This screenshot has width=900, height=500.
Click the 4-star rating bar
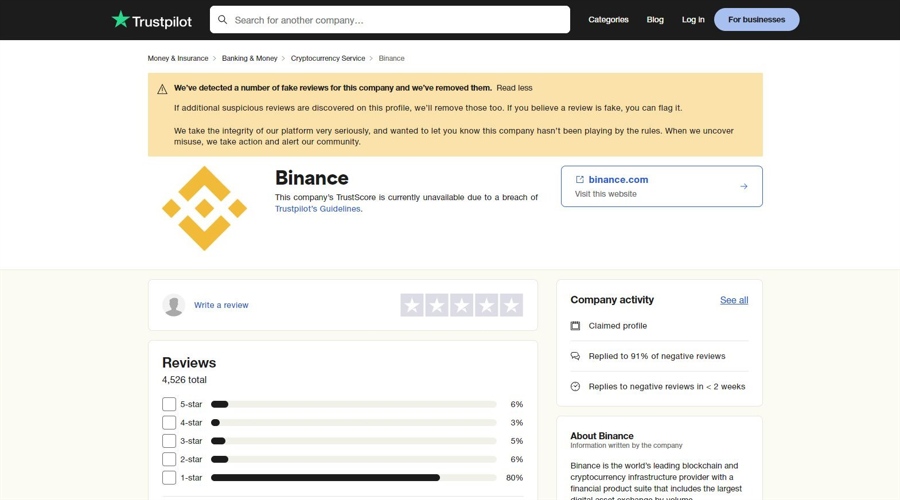pos(354,423)
